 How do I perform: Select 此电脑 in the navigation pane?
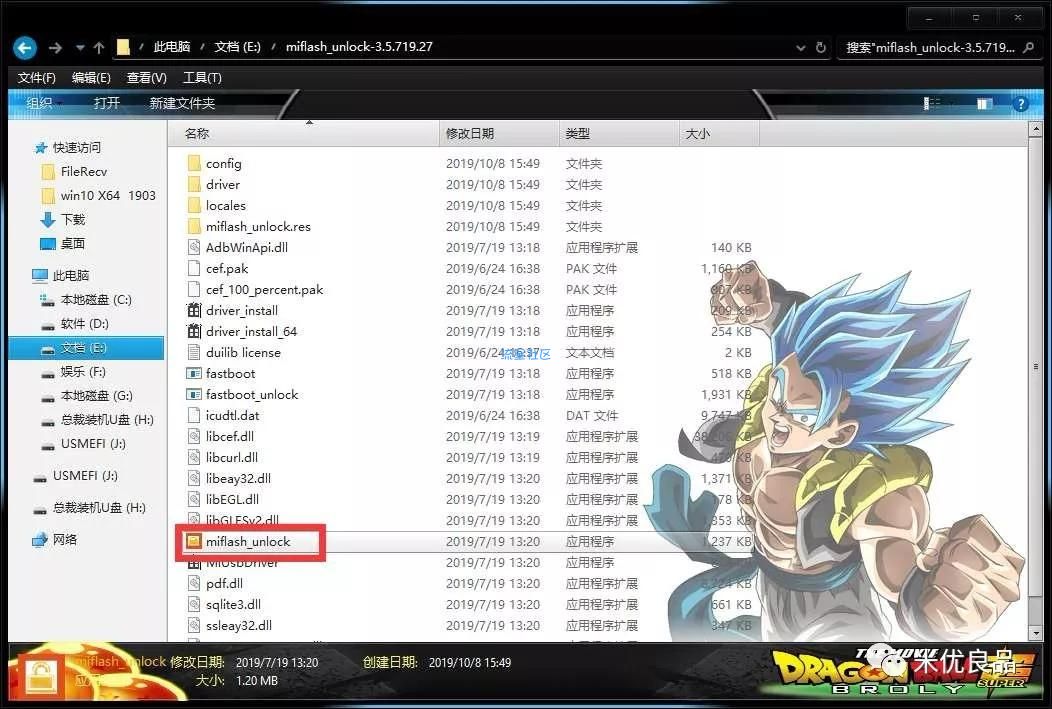pos(70,276)
